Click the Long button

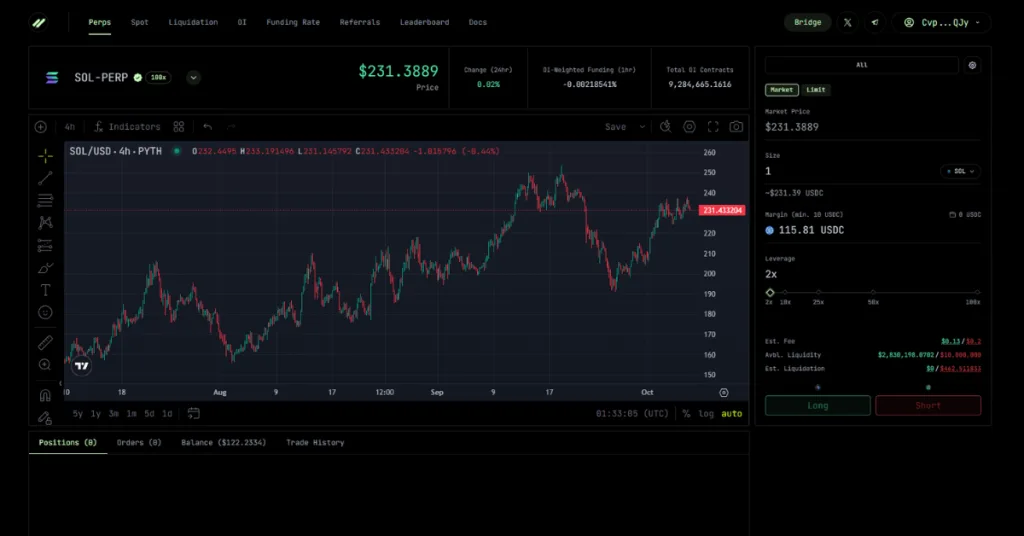pyautogui.click(x=817, y=405)
